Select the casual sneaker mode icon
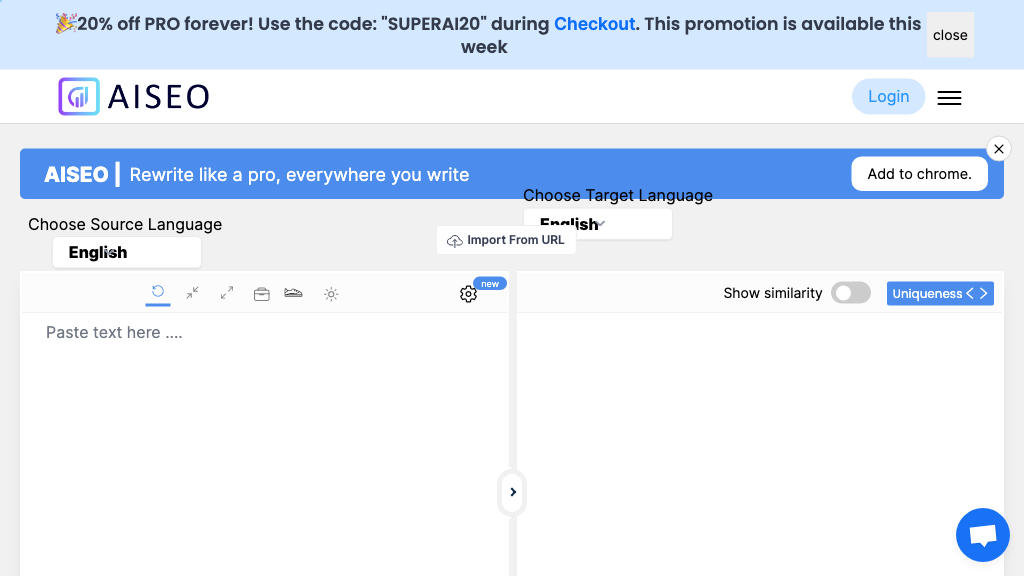Screen dimensions: 1024x576 [293, 293]
